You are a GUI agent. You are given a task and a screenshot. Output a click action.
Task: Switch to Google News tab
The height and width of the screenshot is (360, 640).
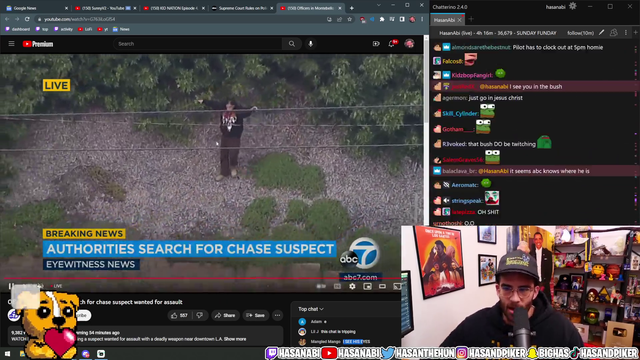click(37, 8)
